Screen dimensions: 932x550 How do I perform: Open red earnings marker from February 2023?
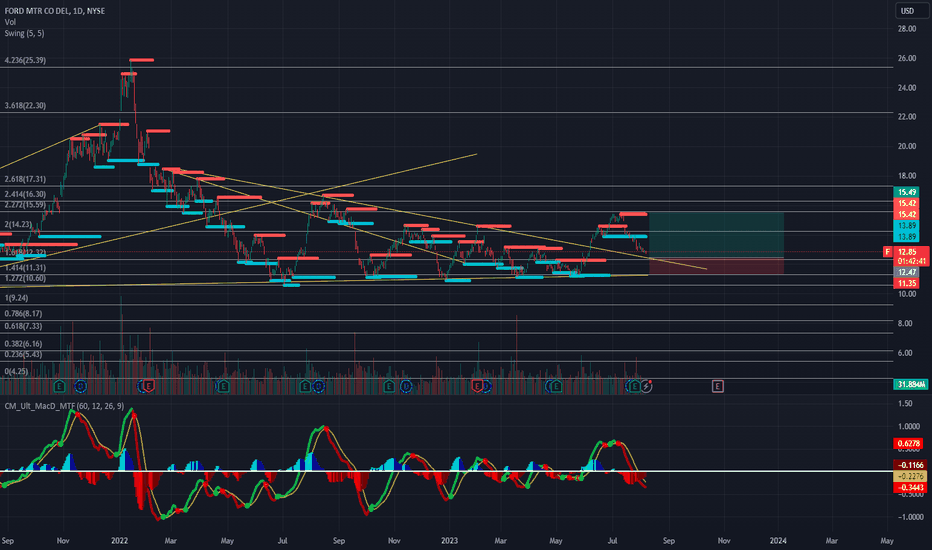[477, 386]
